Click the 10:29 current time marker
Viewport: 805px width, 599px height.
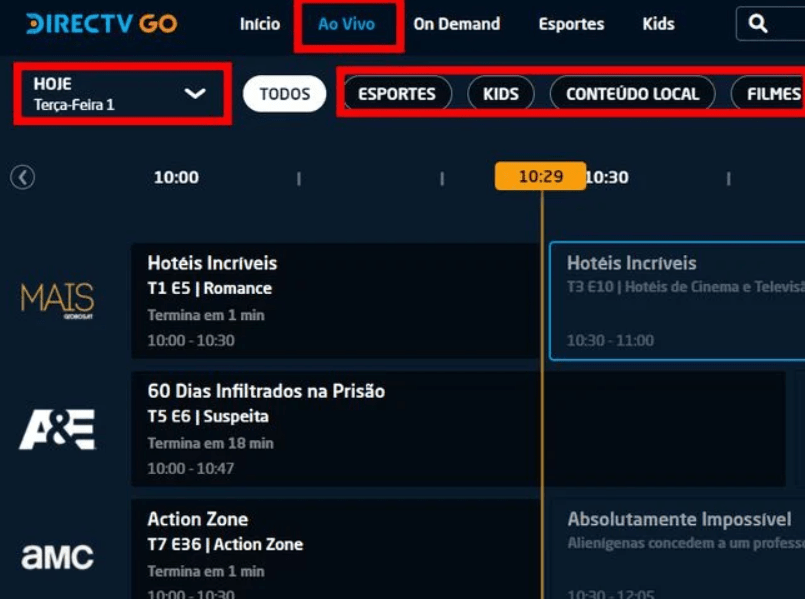(x=540, y=176)
